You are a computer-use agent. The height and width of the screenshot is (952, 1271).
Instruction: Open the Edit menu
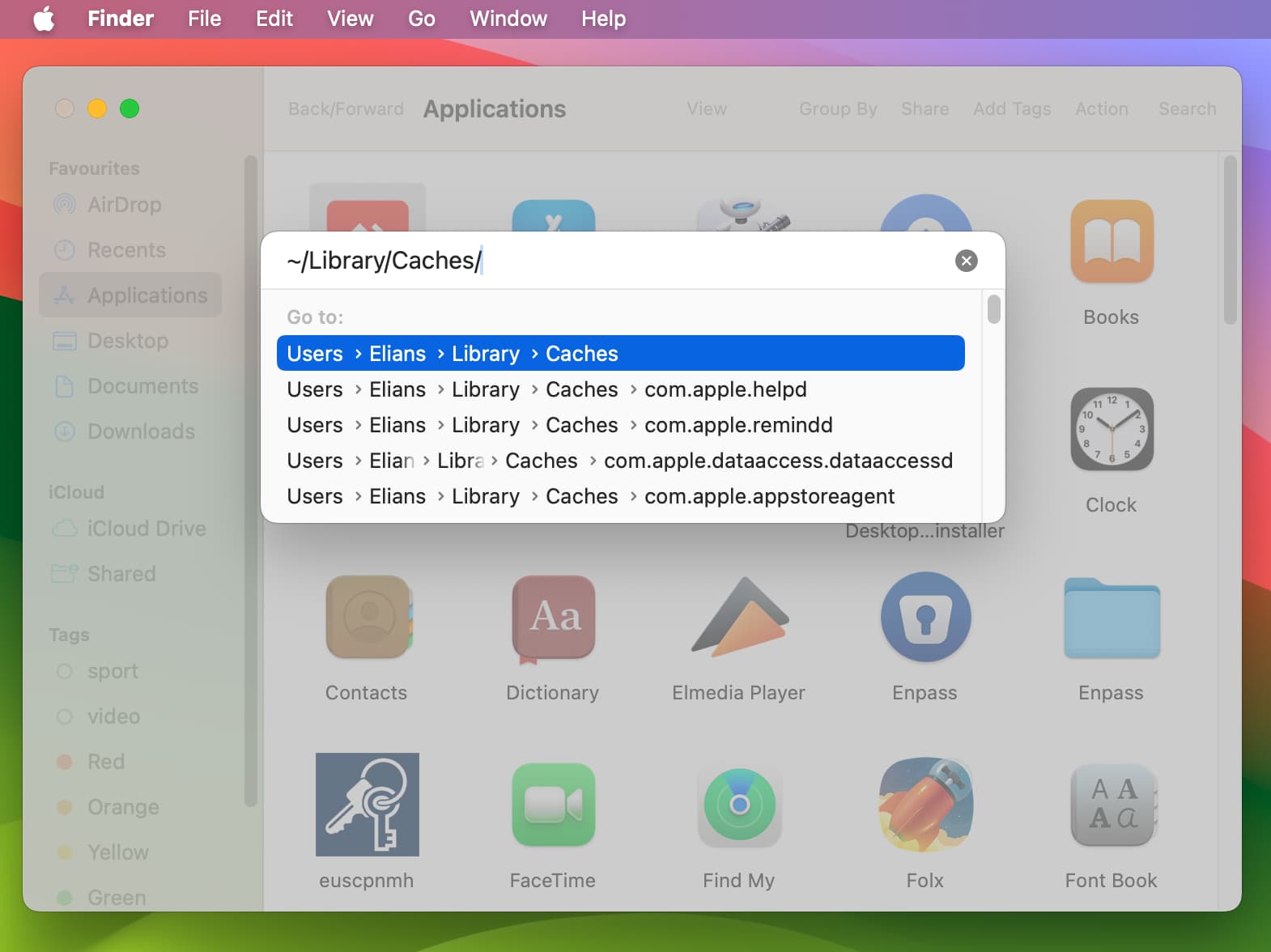click(274, 19)
